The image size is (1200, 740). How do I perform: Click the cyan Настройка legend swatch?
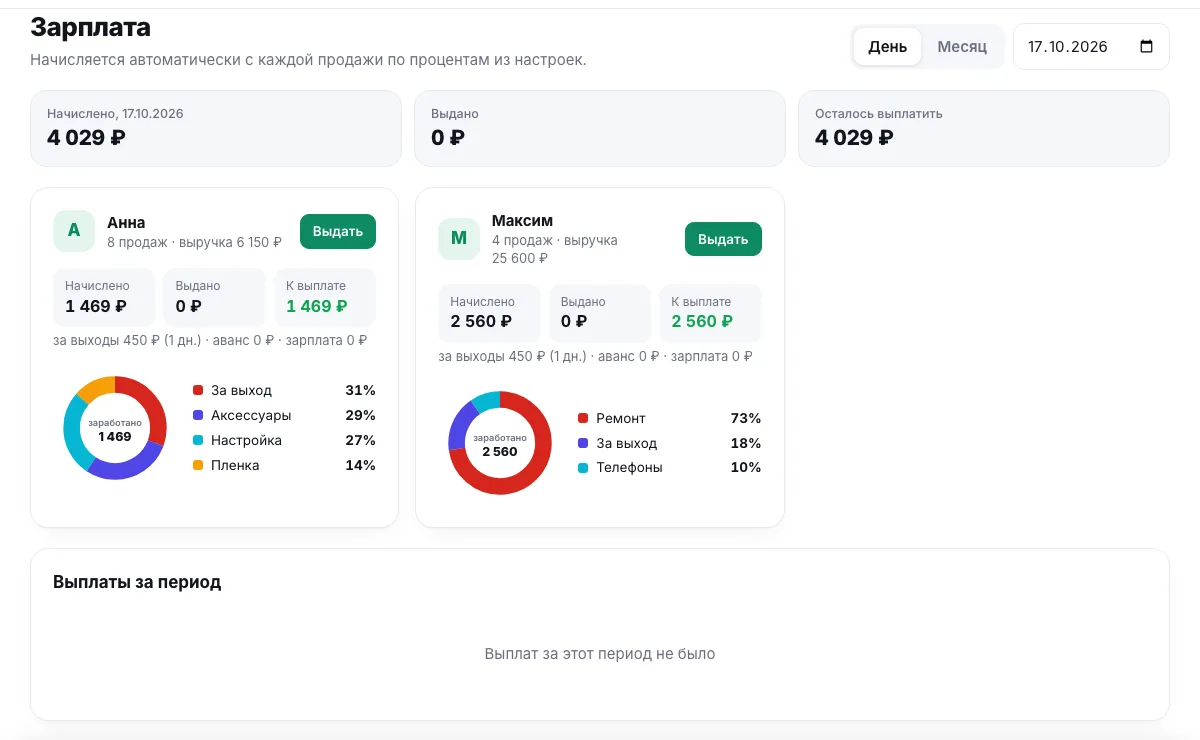pos(198,440)
